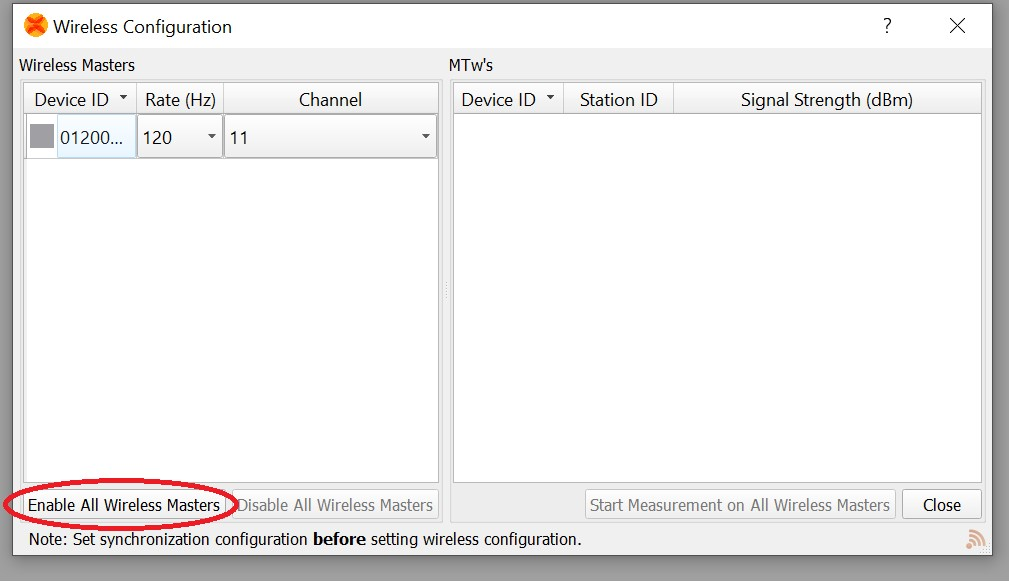Click the Device ID sort arrow in Wireless Masters
The height and width of the screenshot is (582, 1009).
(125, 98)
